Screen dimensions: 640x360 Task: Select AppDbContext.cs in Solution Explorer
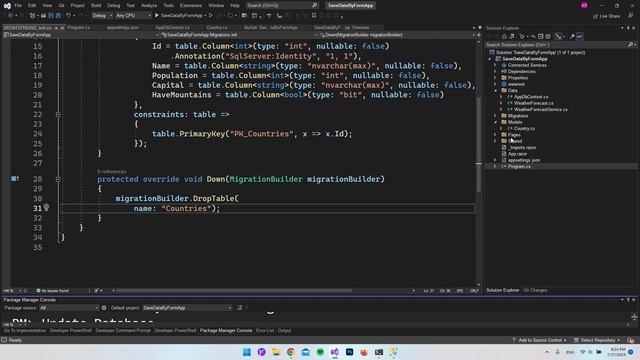tap(531, 97)
